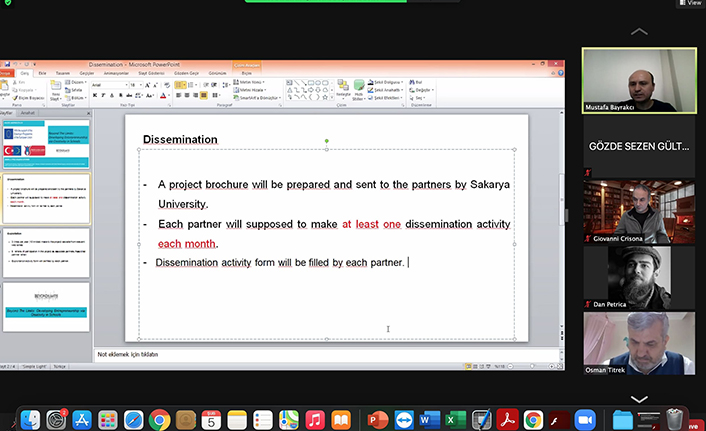Open the Trash in the dock
Screen dimensions: 706x431
[x=676, y=419]
